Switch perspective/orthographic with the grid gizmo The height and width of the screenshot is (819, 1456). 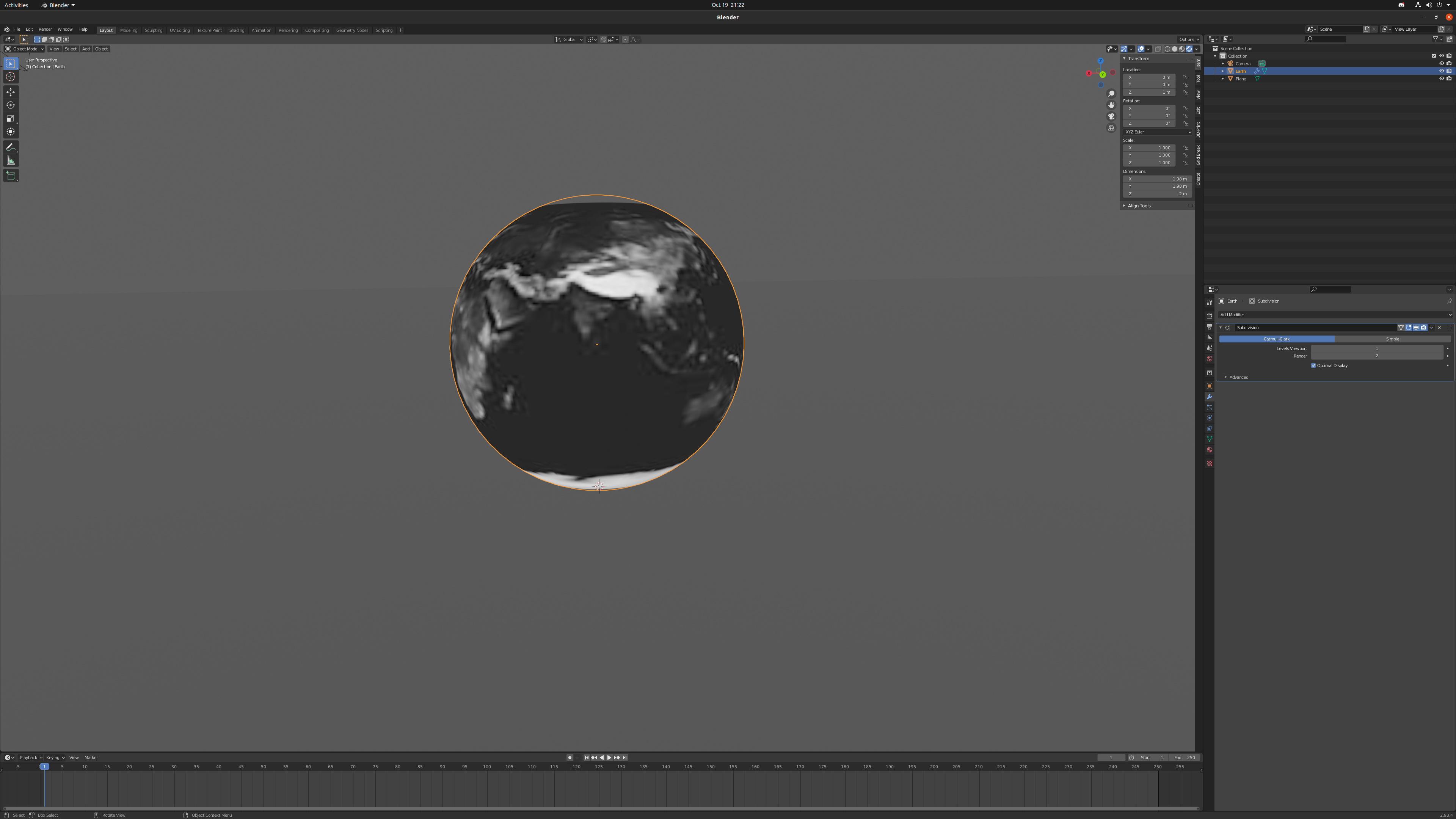(x=1111, y=128)
